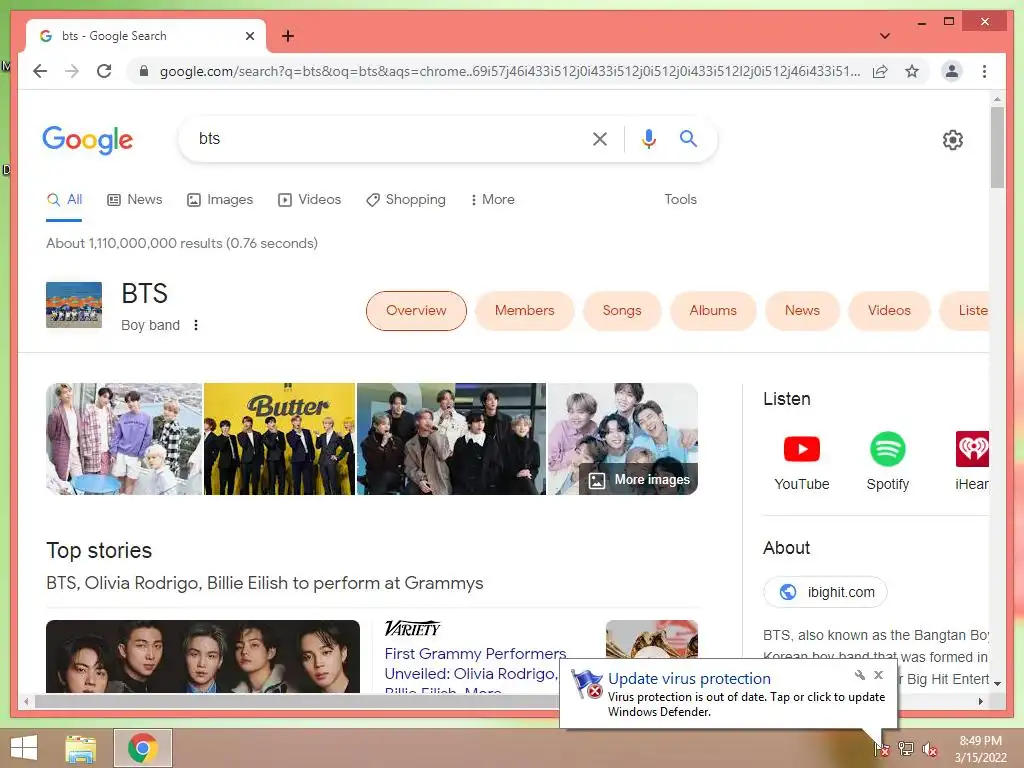Open the Action Center flag tray icon
Screen dimensions: 1024x768
click(882, 749)
